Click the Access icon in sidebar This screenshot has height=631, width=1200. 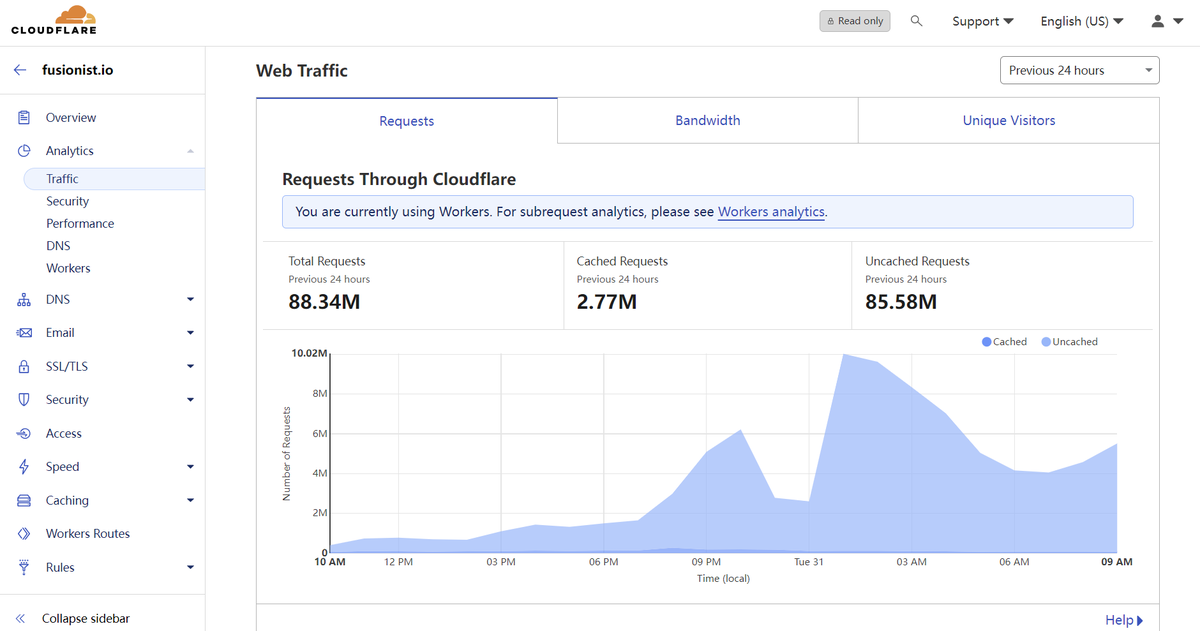pyautogui.click(x=24, y=434)
